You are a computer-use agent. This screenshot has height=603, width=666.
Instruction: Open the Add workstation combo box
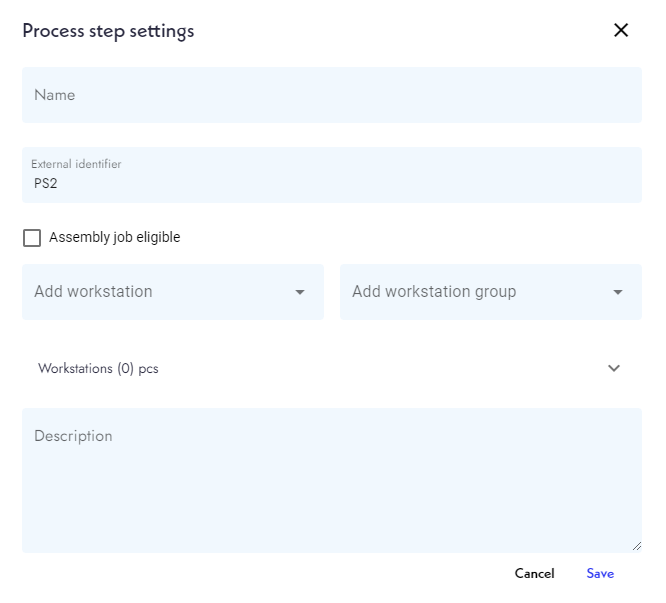click(160, 292)
